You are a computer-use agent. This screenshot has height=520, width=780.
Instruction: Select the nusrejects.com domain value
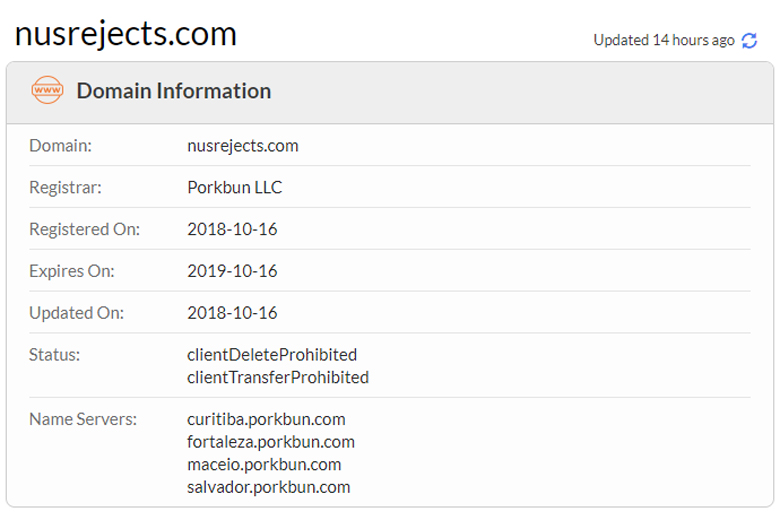point(243,146)
